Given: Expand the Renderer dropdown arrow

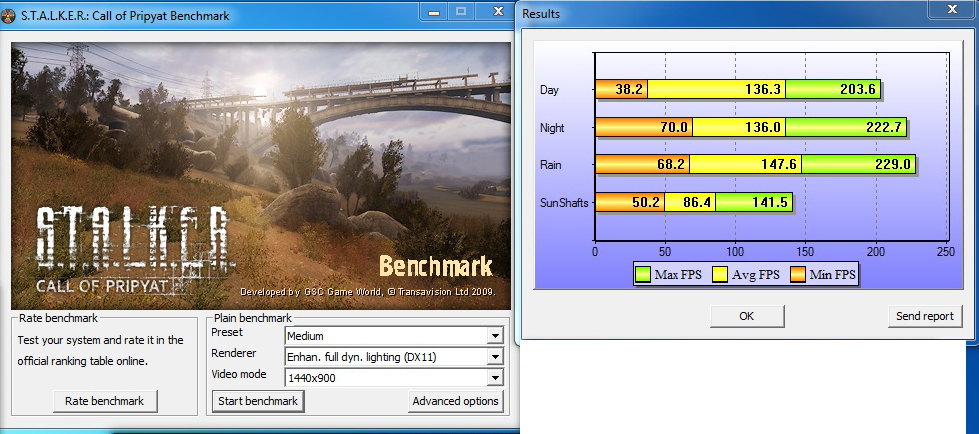Looking at the screenshot, I should pyautogui.click(x=495, y=357).
